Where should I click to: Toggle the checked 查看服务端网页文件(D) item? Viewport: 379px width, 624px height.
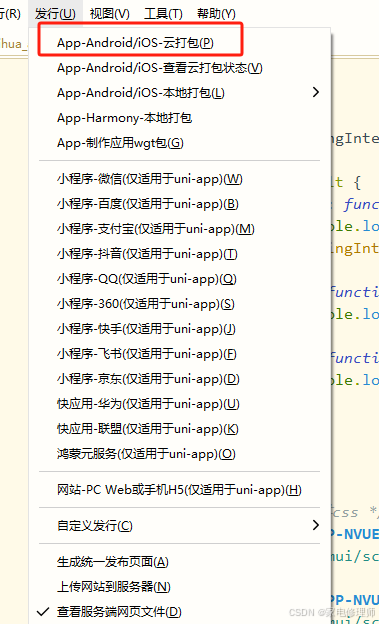119,612
